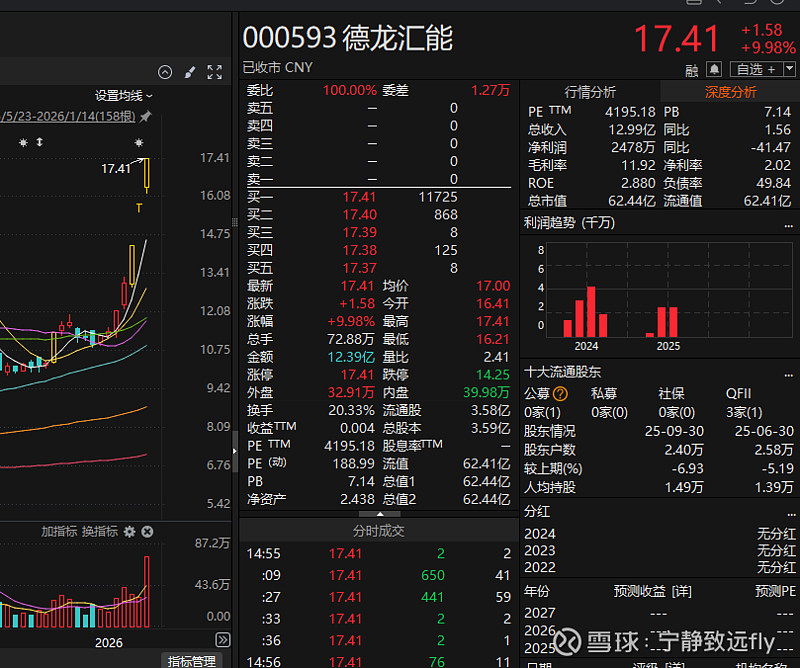
Task: Click the 换手 value 20.33%
Action: click(x=352, y=410)
